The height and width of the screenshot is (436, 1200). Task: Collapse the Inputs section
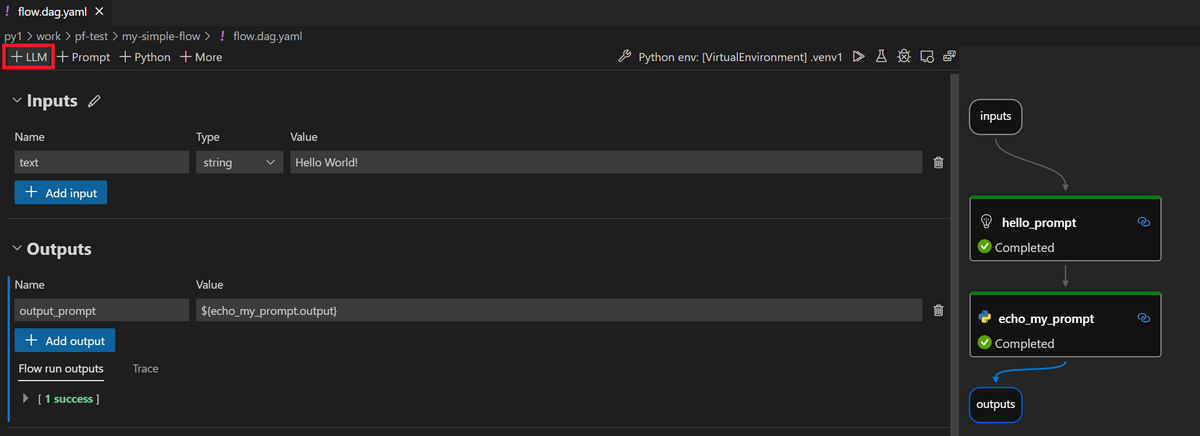(x=17, y=101)
